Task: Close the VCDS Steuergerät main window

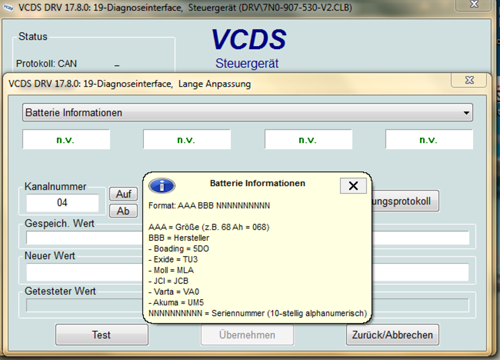Action: point(474,4)
